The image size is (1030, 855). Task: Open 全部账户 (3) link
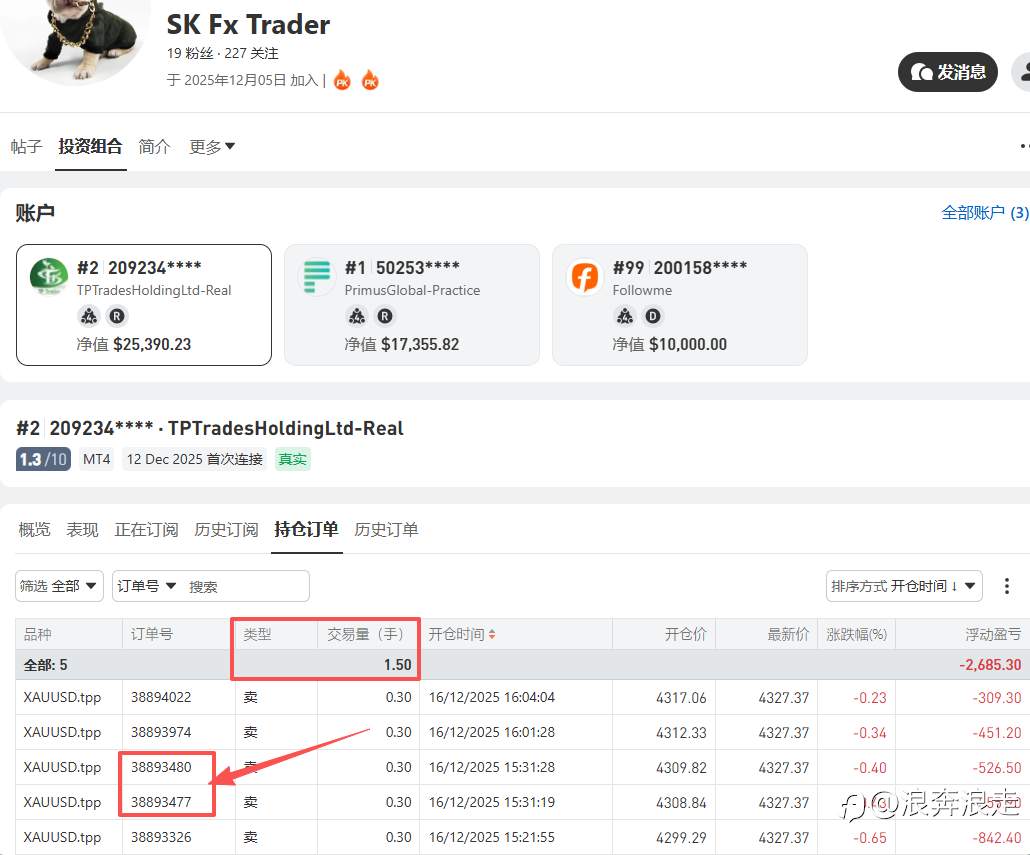[x=985, y=212]
